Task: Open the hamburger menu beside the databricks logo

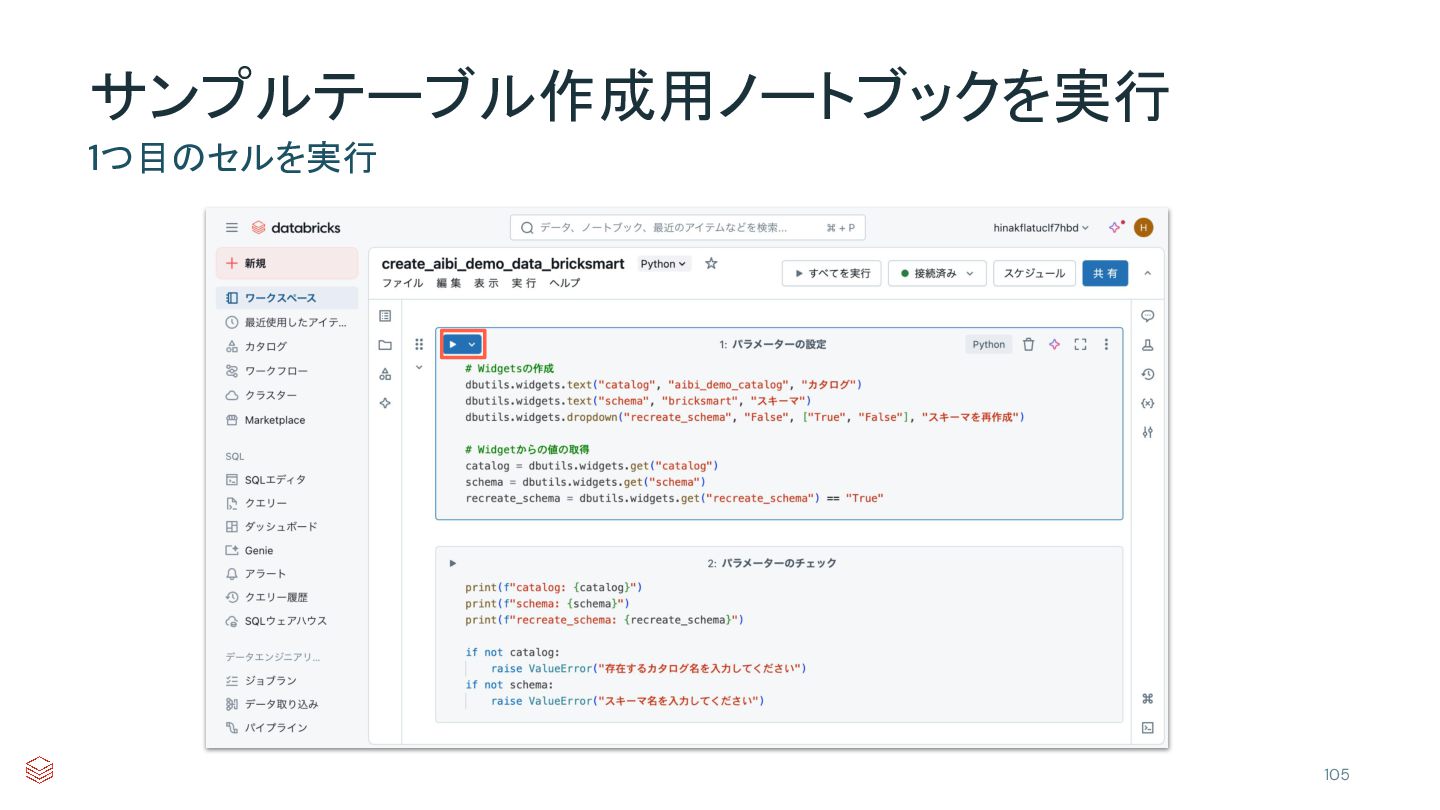Action: pos(232,228)
